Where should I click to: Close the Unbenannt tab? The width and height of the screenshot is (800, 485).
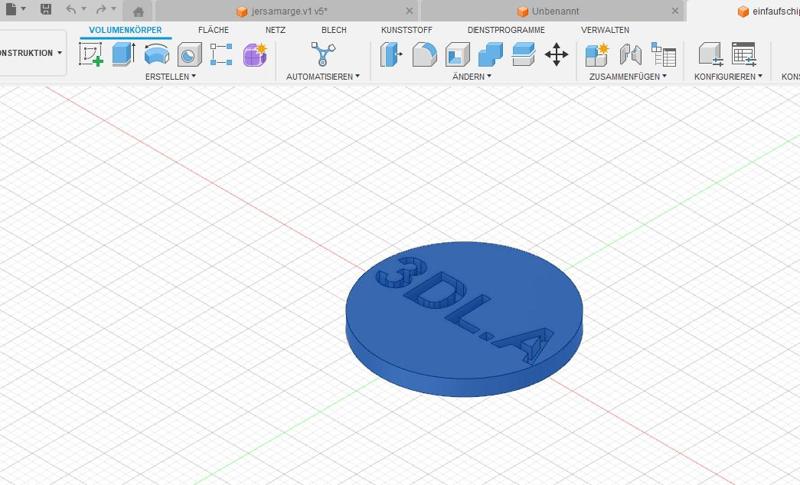coord(675,11)
